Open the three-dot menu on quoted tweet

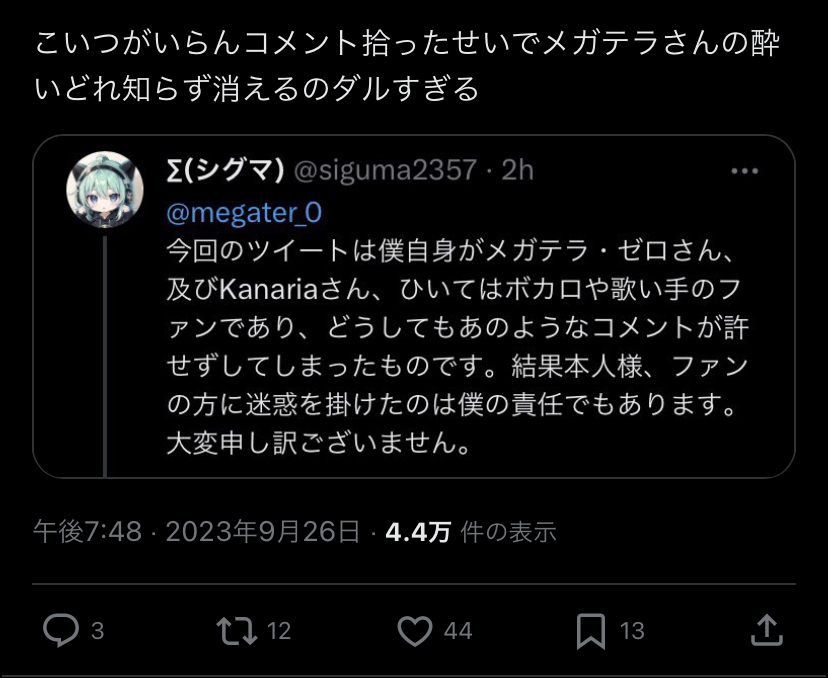click(745, 171)
